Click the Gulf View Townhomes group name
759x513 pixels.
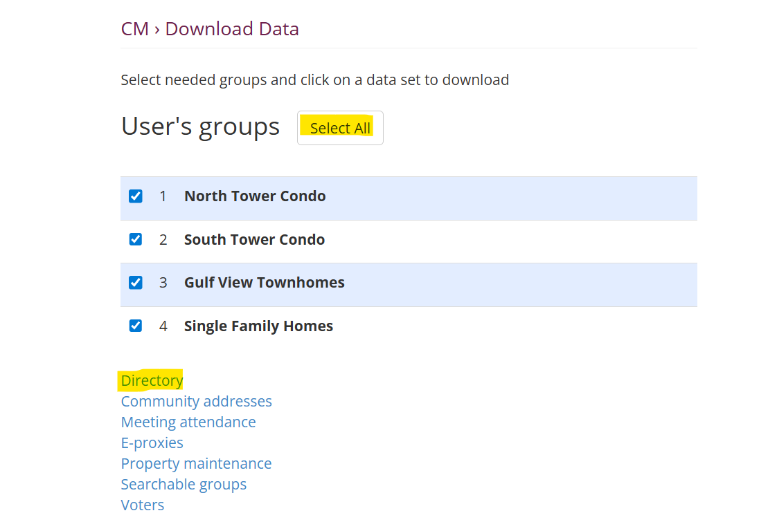(x=264, y=283)
